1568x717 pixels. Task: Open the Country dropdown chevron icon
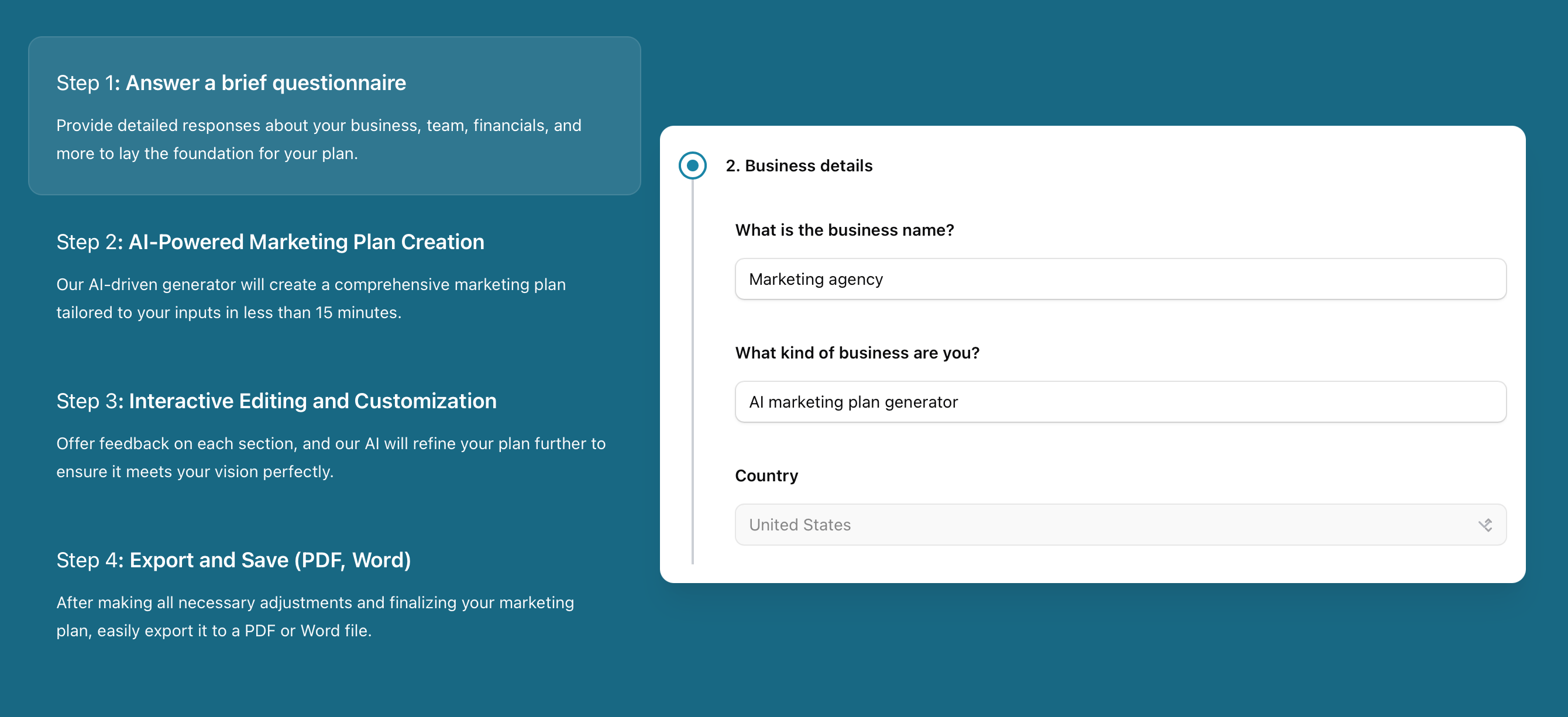pos(1484,525)
